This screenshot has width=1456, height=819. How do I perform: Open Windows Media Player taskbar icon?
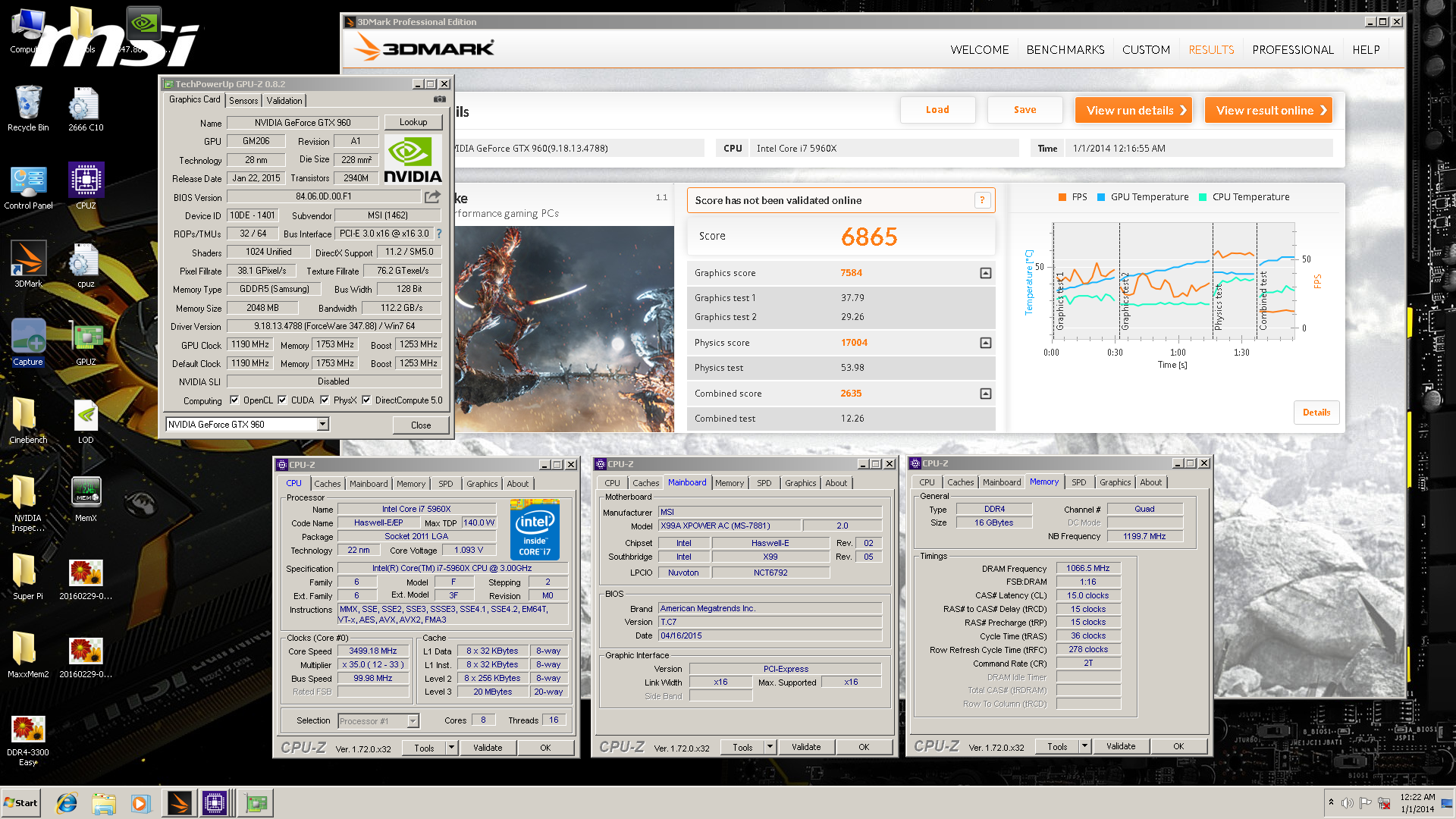point(141,803)
